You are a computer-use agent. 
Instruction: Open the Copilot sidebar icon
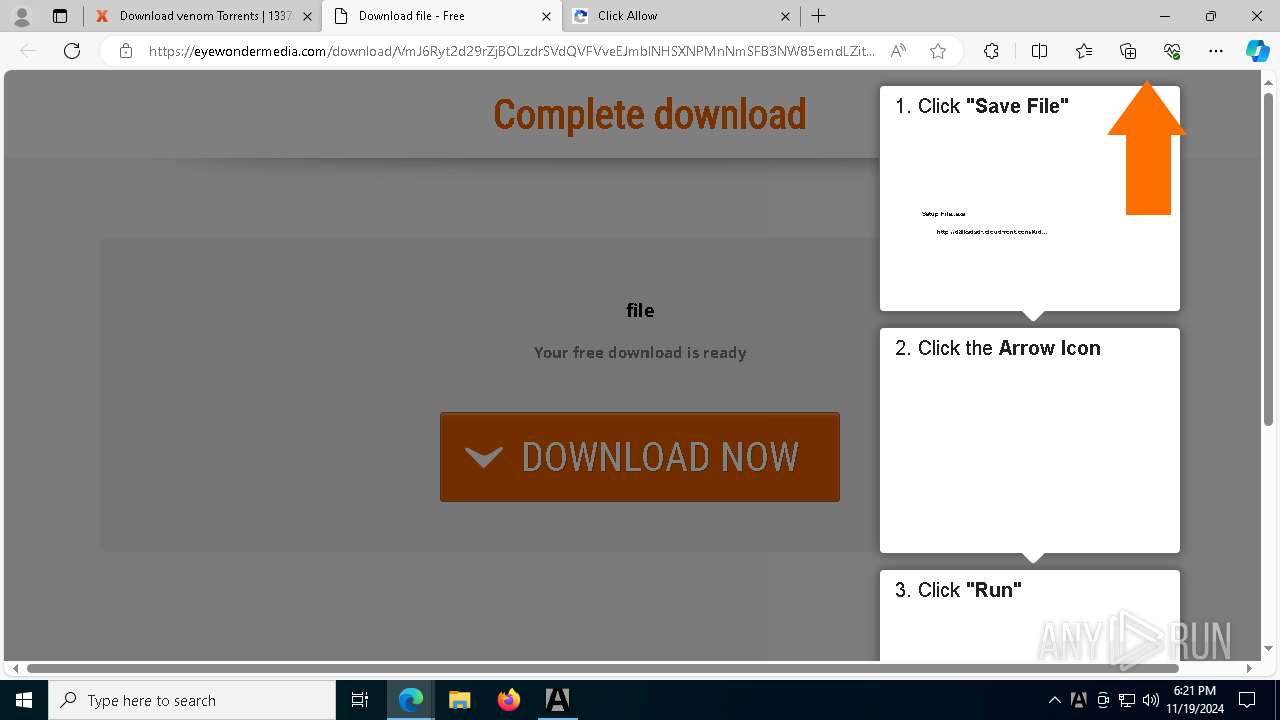click(1257, 51)
